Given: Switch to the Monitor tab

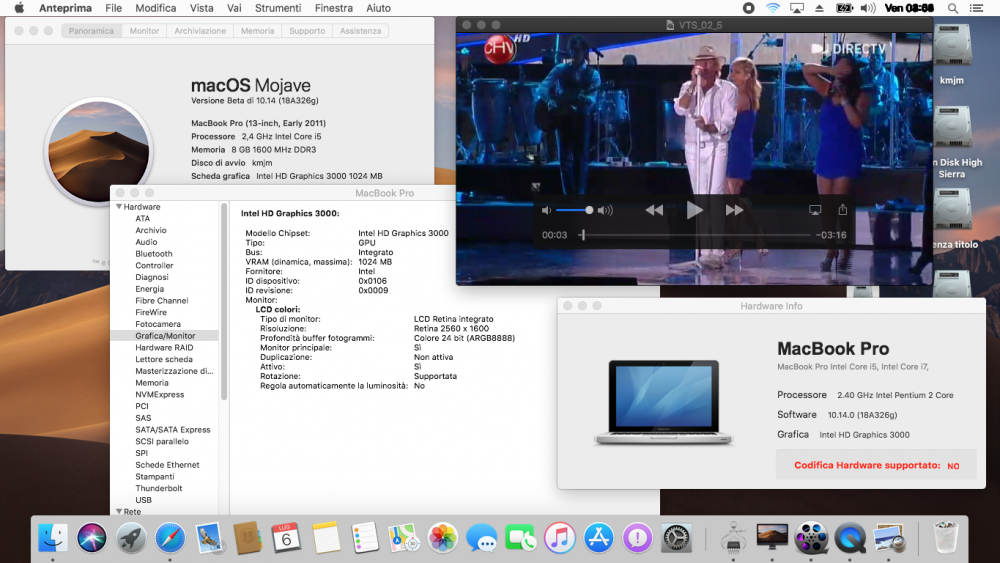Looking at the screenshot, I should [145, 31].
